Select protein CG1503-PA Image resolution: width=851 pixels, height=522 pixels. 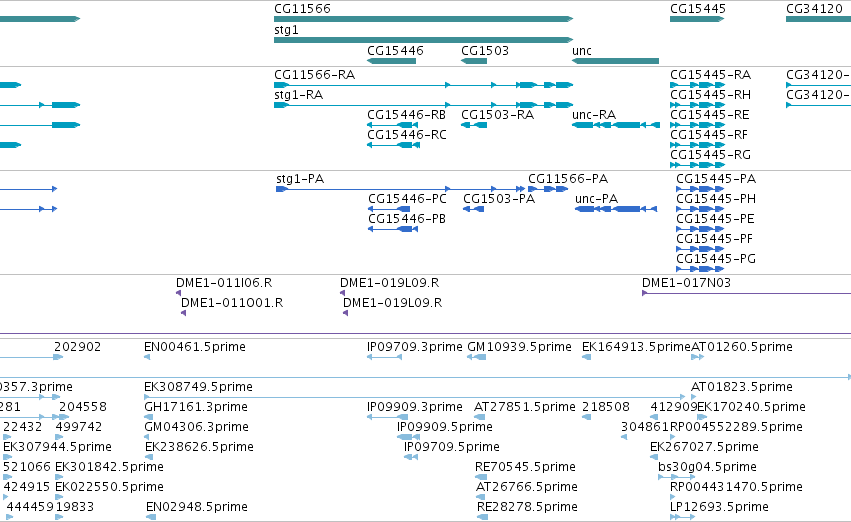[x=499, y=199]
